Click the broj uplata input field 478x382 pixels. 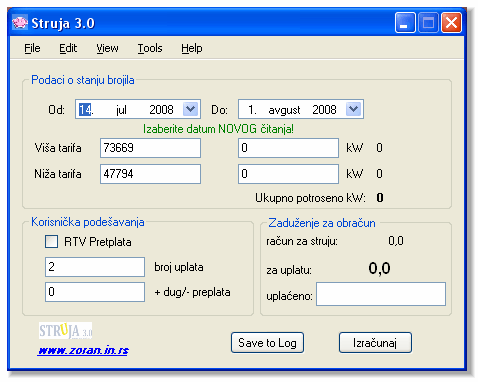point(95,267)
